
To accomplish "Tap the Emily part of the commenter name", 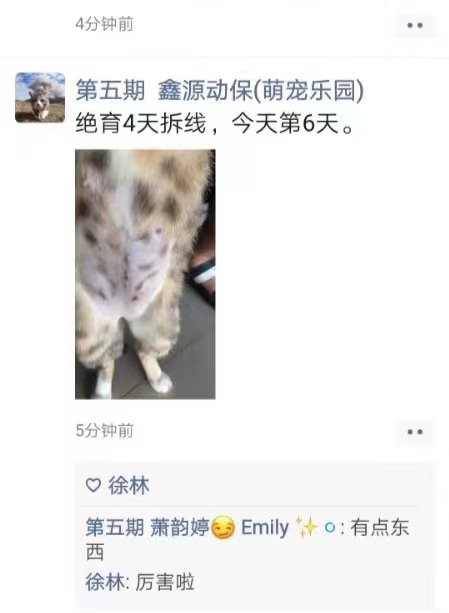I will (x=265, y=527).
